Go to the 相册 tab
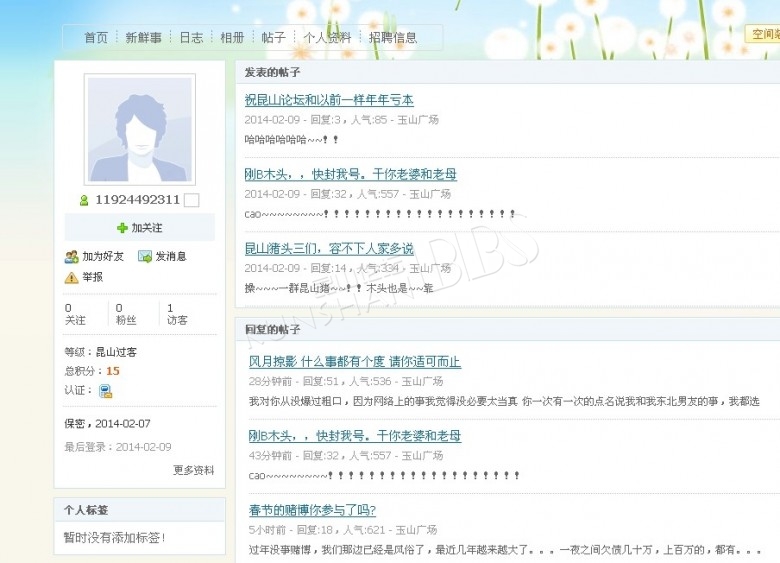Viewport: 780px width, 563px height. coord(232,37)
